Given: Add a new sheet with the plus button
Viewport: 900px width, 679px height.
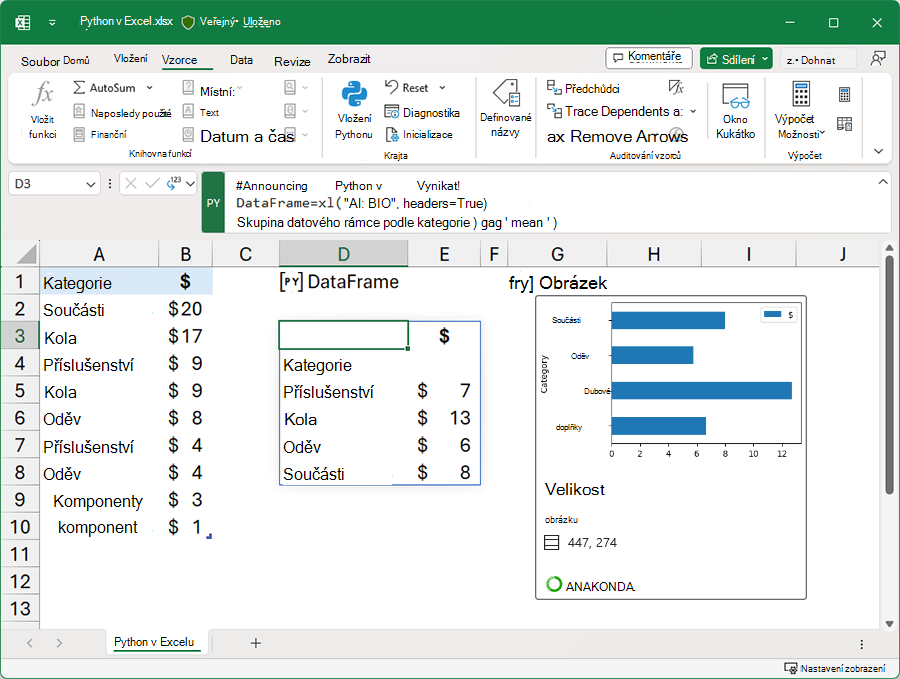Looking at the screenshot, I should tap(256, 643).
